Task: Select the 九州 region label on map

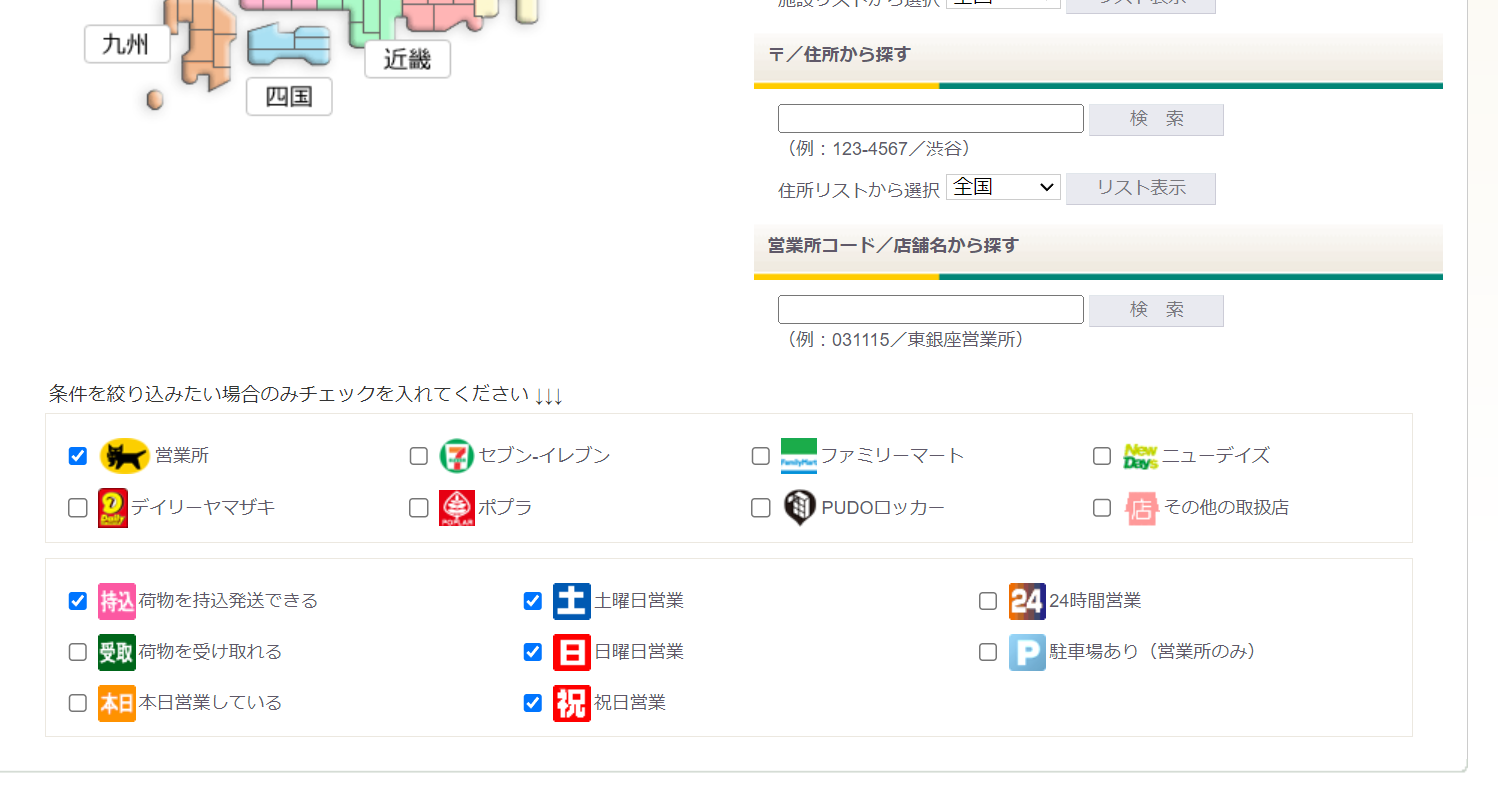Action: (127, 45)
